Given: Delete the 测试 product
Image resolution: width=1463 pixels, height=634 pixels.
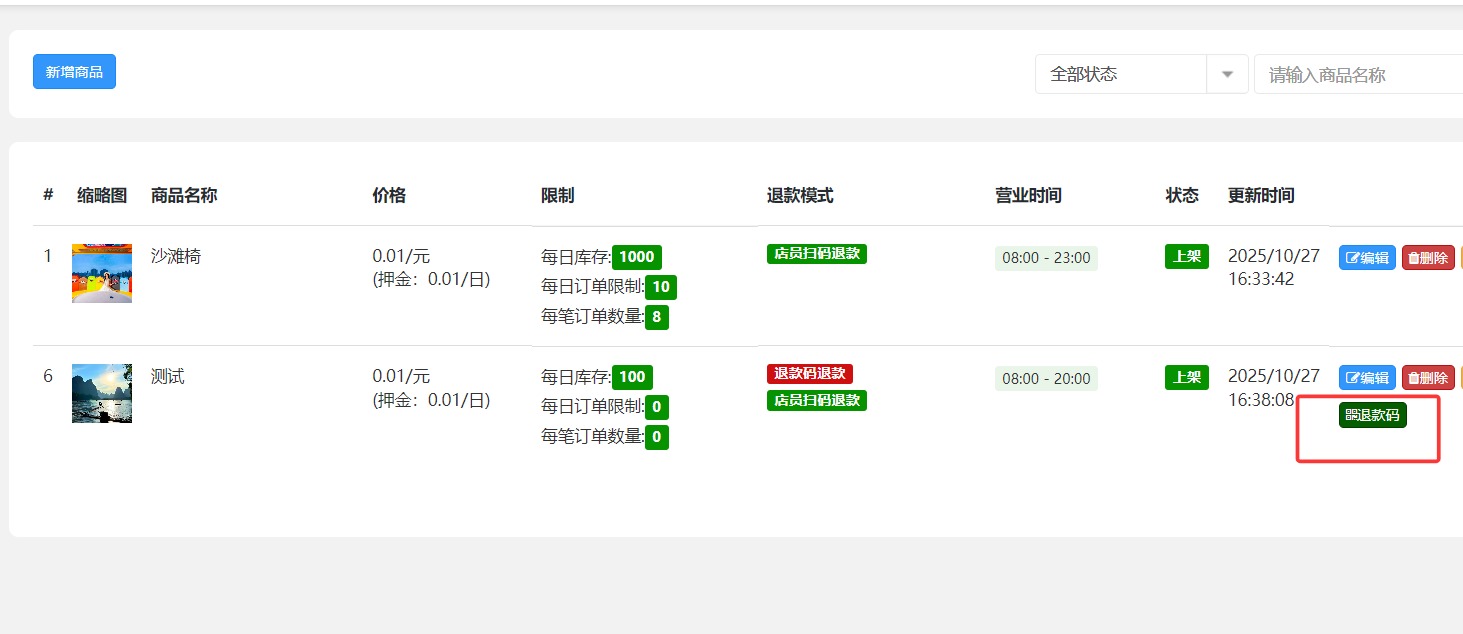Looking at the screenshot, I should (1428, 378).
